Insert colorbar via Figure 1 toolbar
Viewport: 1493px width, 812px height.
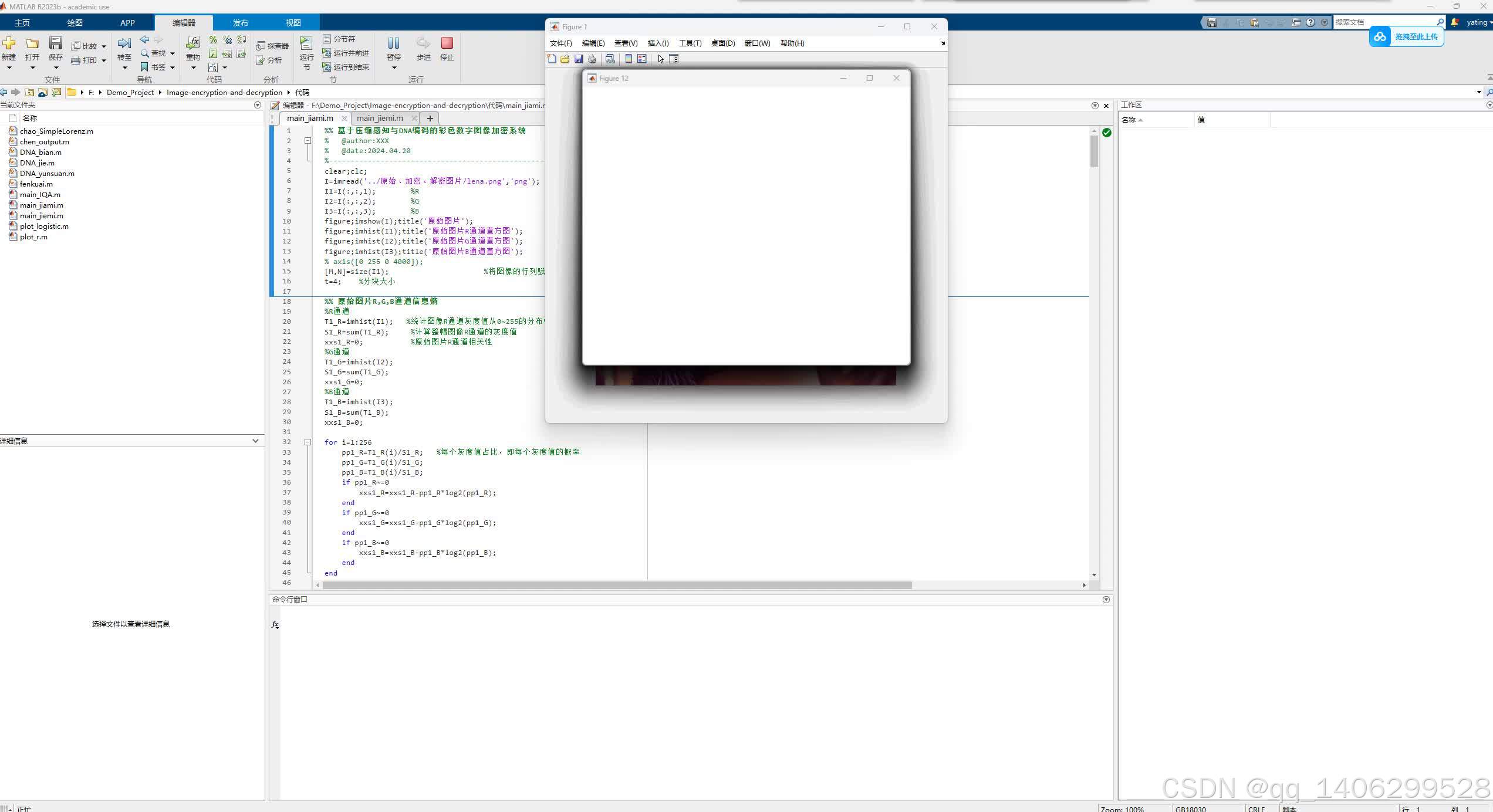tap(629, 59)
